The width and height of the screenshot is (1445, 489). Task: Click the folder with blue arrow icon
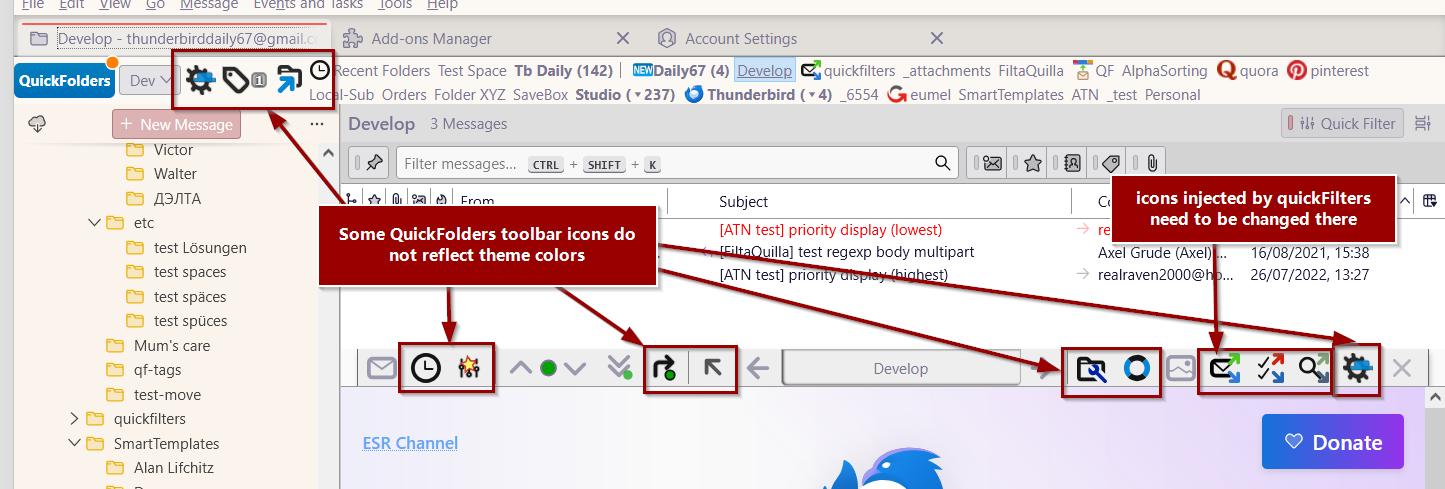[290, 80]
